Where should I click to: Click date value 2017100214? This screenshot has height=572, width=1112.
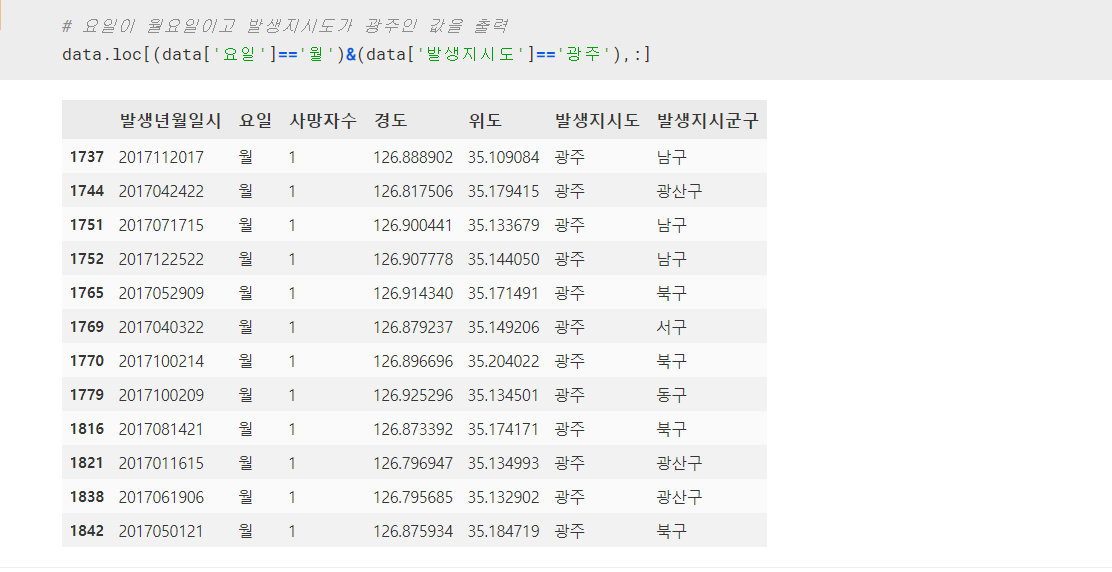click(161, 361)
